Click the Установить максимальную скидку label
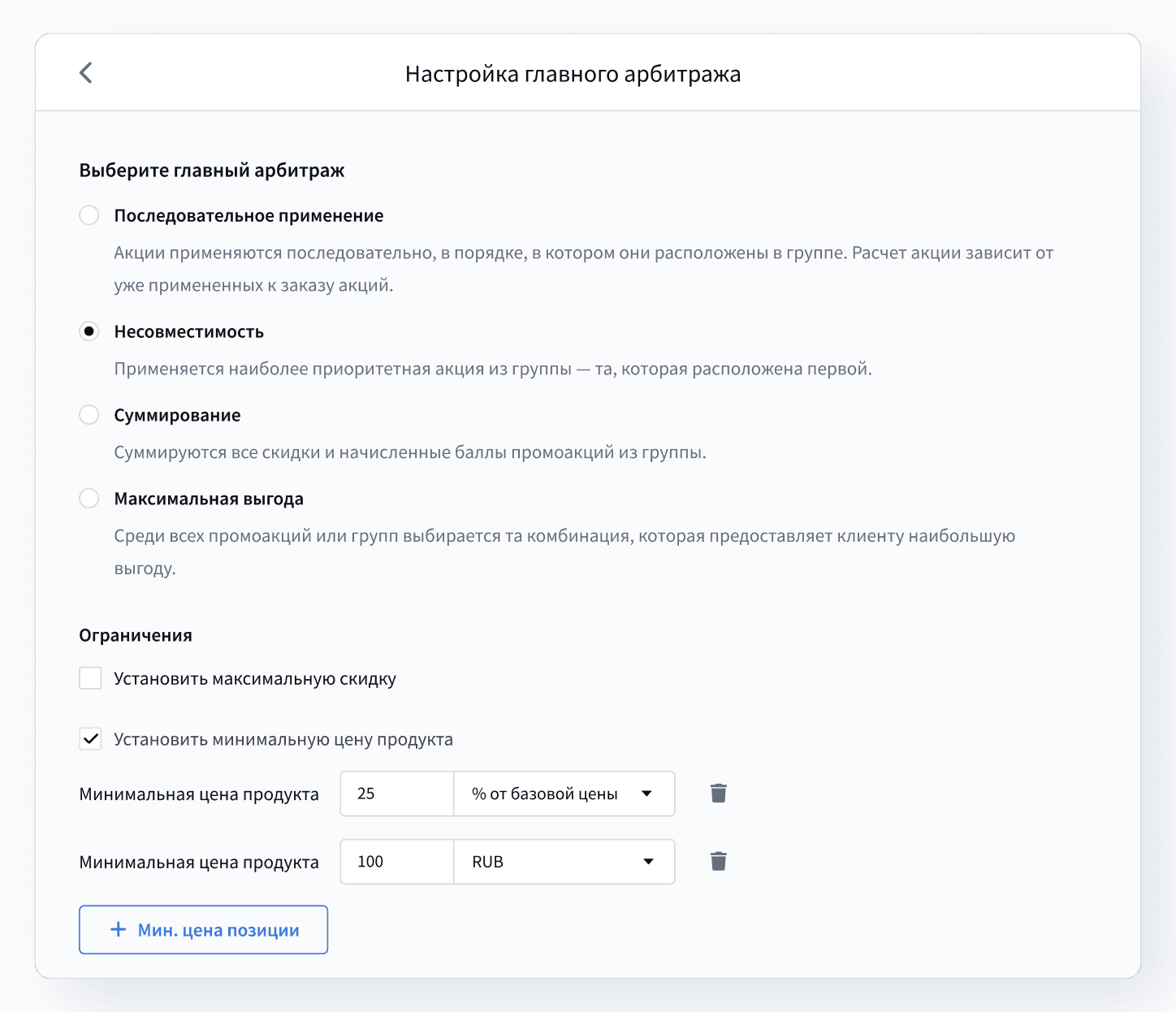This screenshot has width=1176, height=1012. (x=254, y=678)
